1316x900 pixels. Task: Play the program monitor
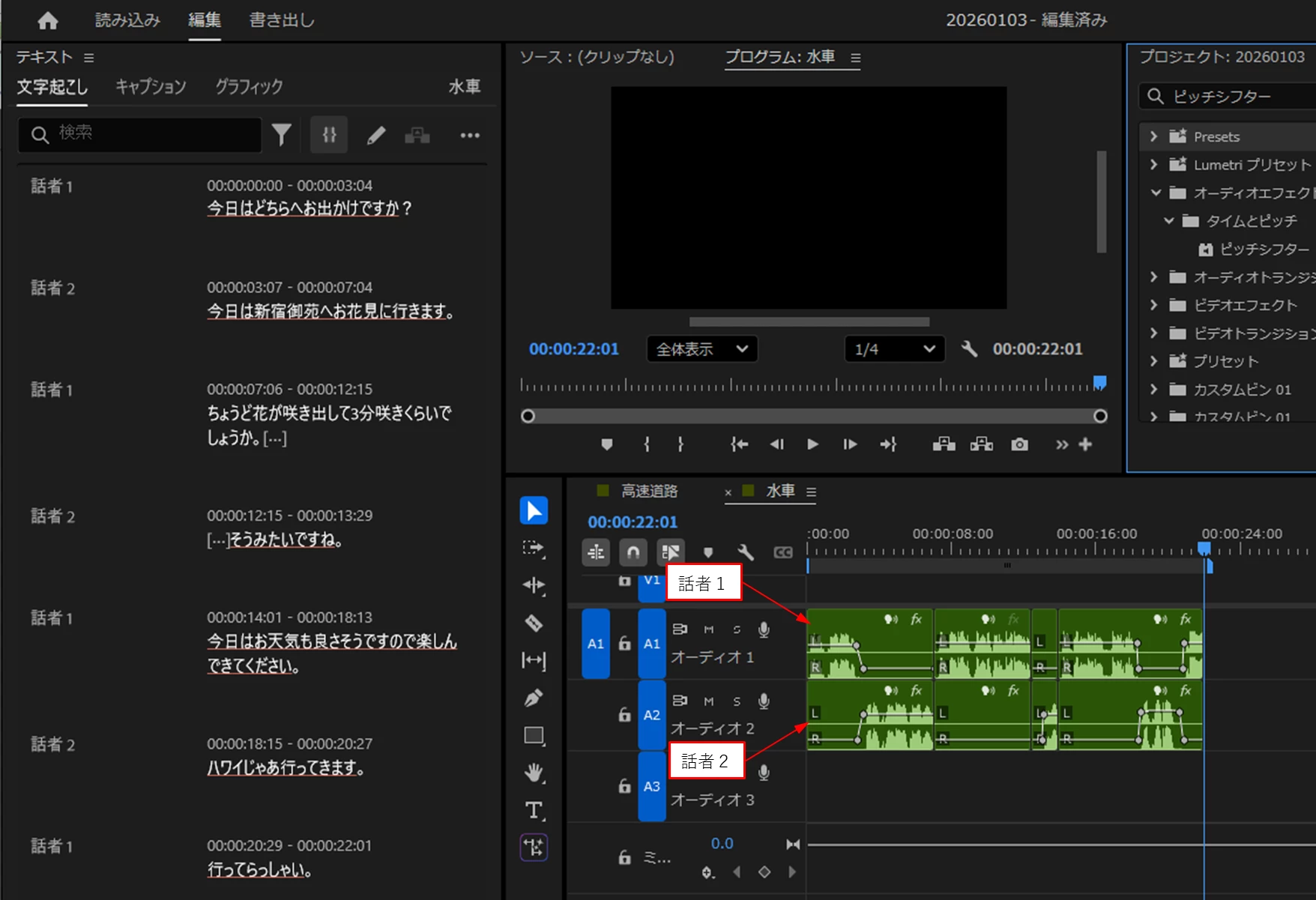pyautogui.click(x=812, y=444)
